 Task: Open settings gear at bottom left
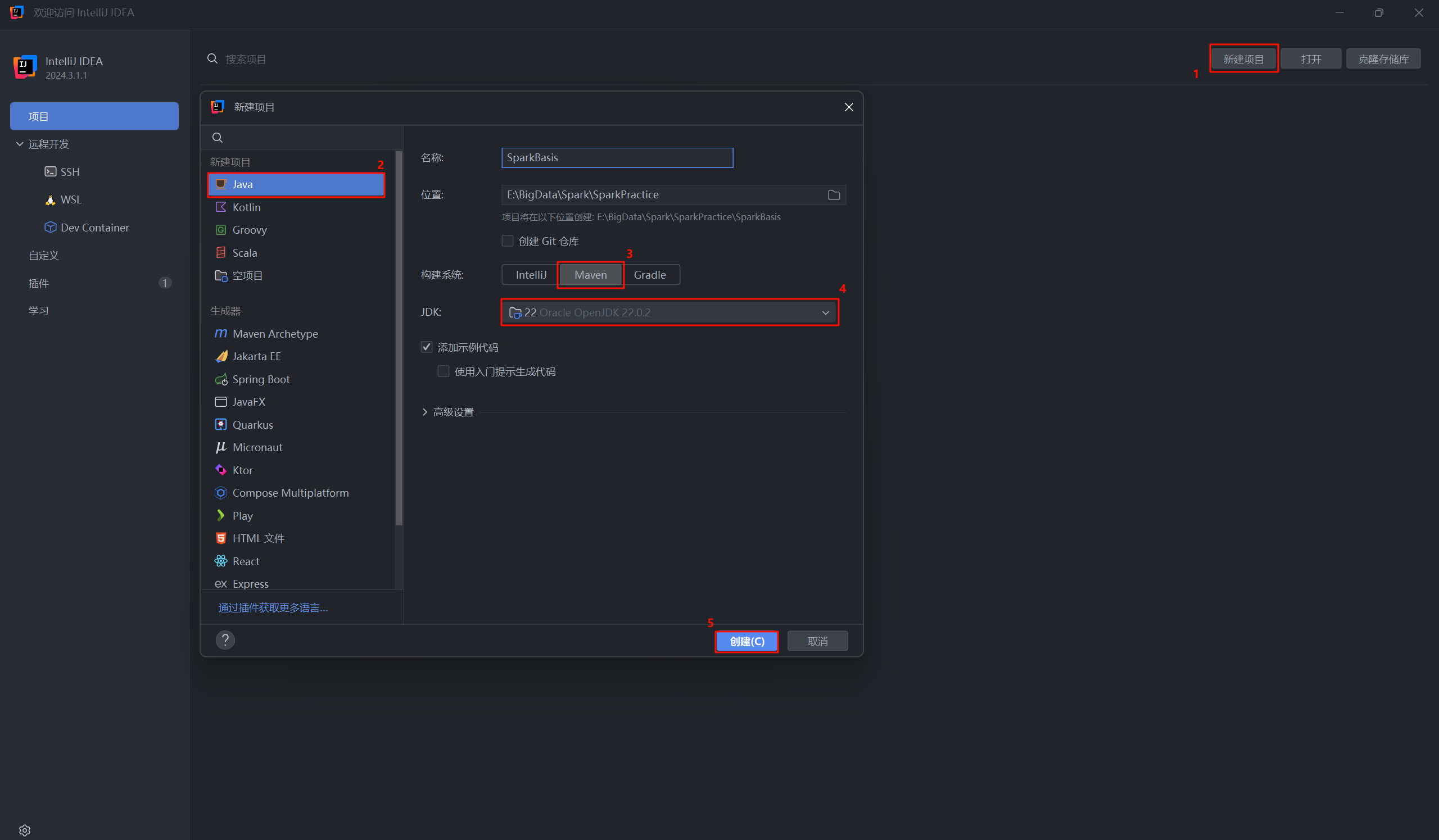25,830
